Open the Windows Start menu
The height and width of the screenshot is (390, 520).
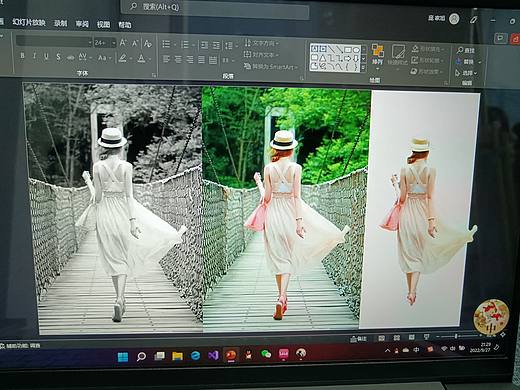coord(123,357)
